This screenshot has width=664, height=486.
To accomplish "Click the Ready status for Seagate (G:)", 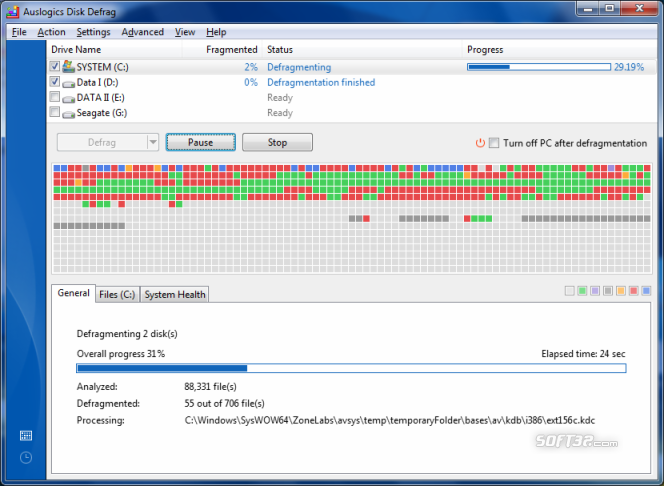I will point(280,113).
